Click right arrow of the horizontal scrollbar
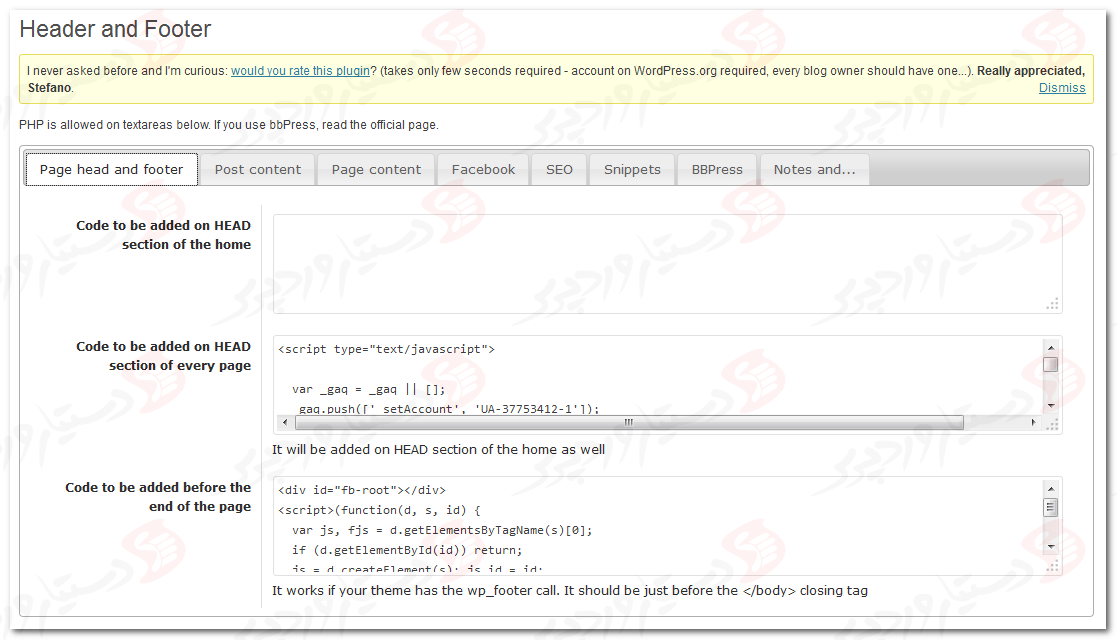 pos(1035,423)
